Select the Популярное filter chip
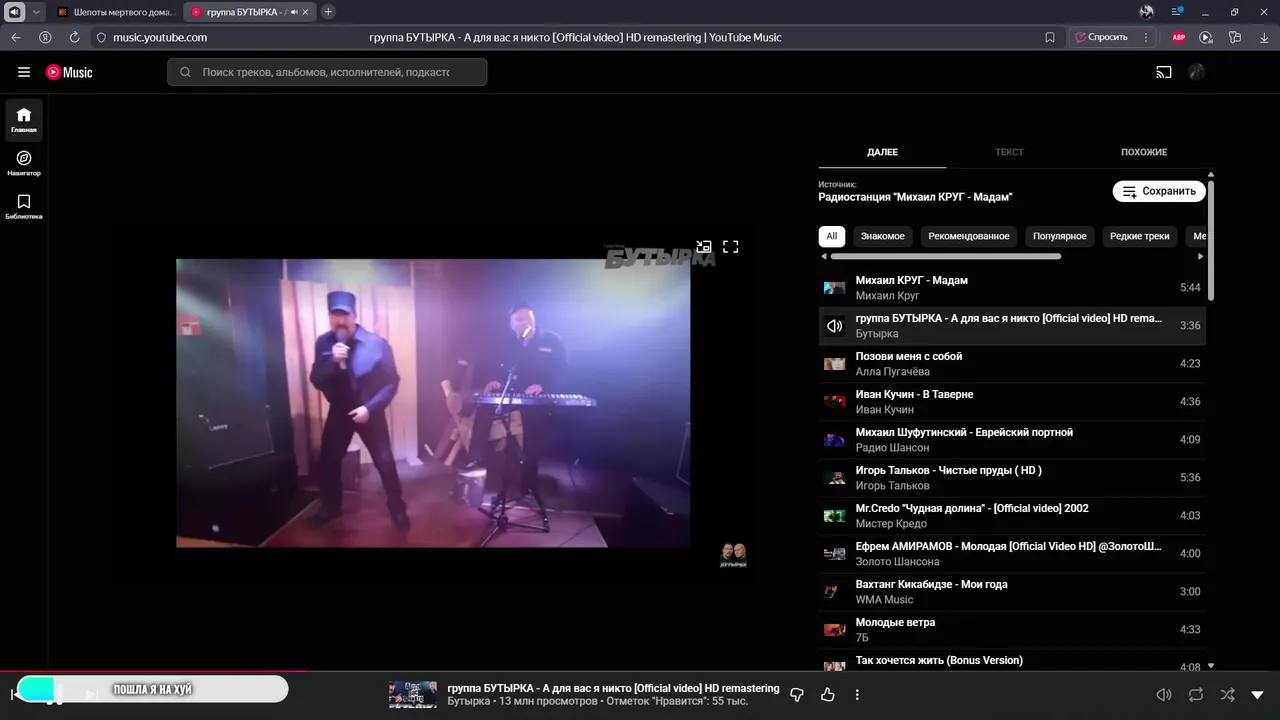Viewport: 1280px width, 720px height. click(1060, 236)
